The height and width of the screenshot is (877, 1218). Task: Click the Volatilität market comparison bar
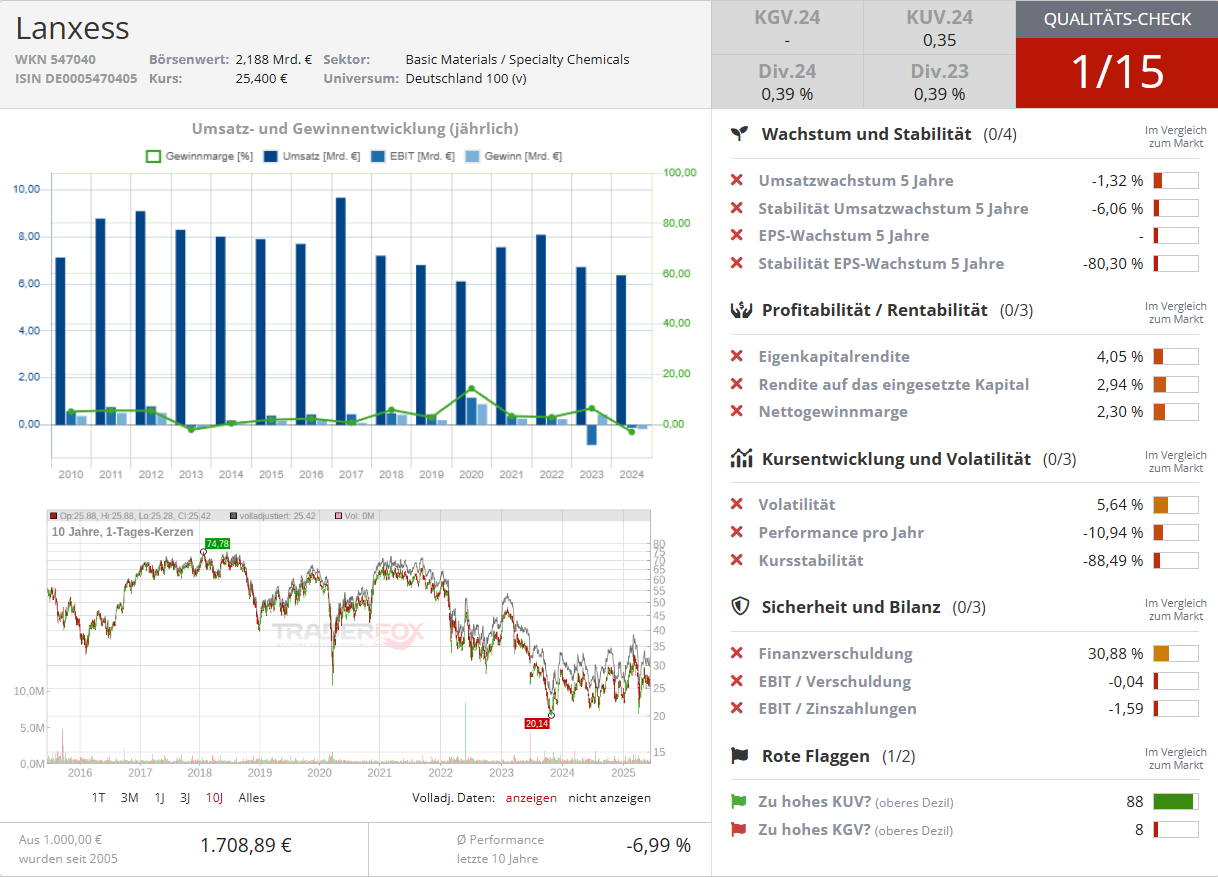click(1176, 505)
